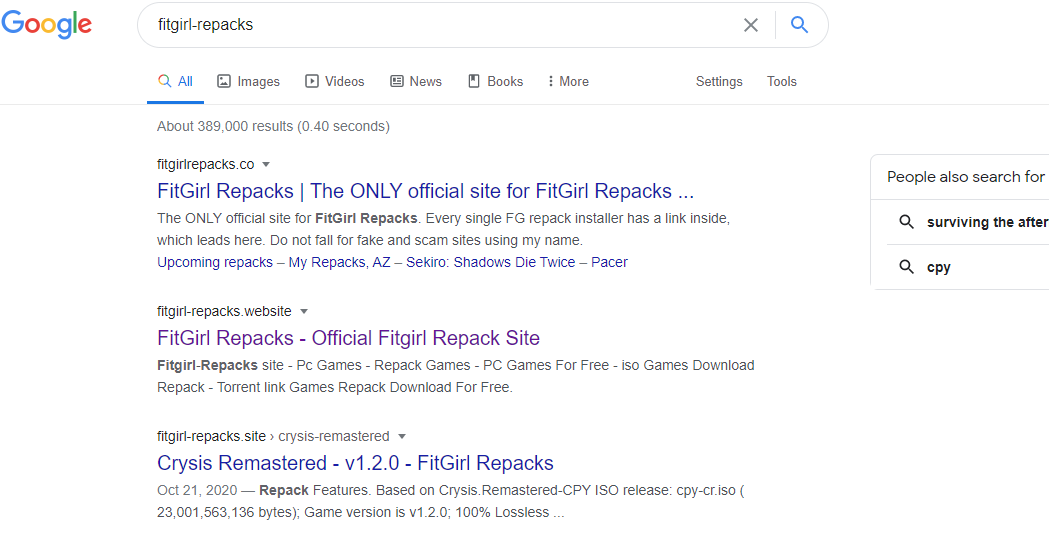
Task: Click the magnifier icon beside 'cpy' suggestion
Action: tap(907, 267)
